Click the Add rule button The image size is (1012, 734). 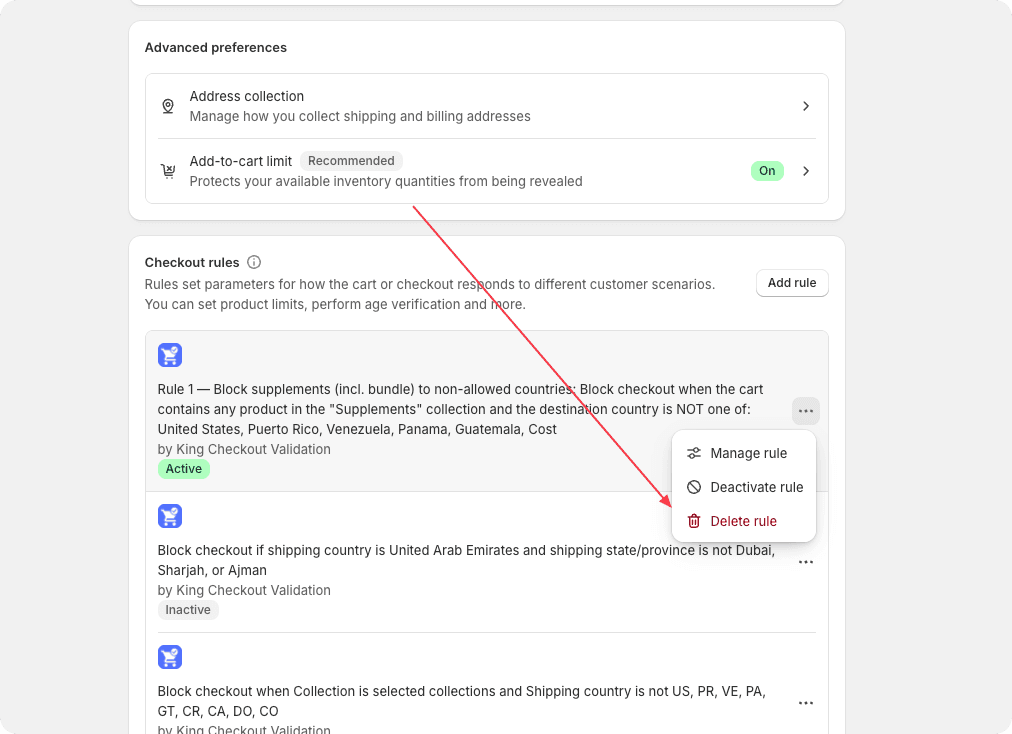(792, 283)
